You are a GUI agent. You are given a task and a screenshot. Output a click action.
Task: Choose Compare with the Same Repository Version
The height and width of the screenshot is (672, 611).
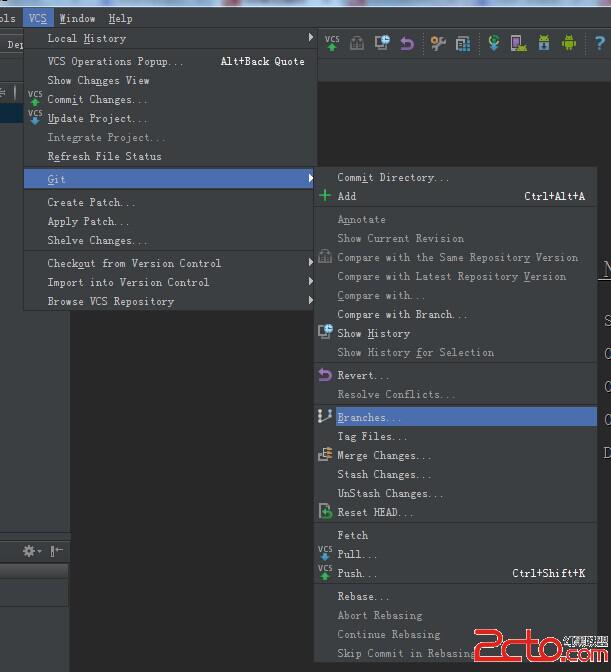click(x=456, y=258)
